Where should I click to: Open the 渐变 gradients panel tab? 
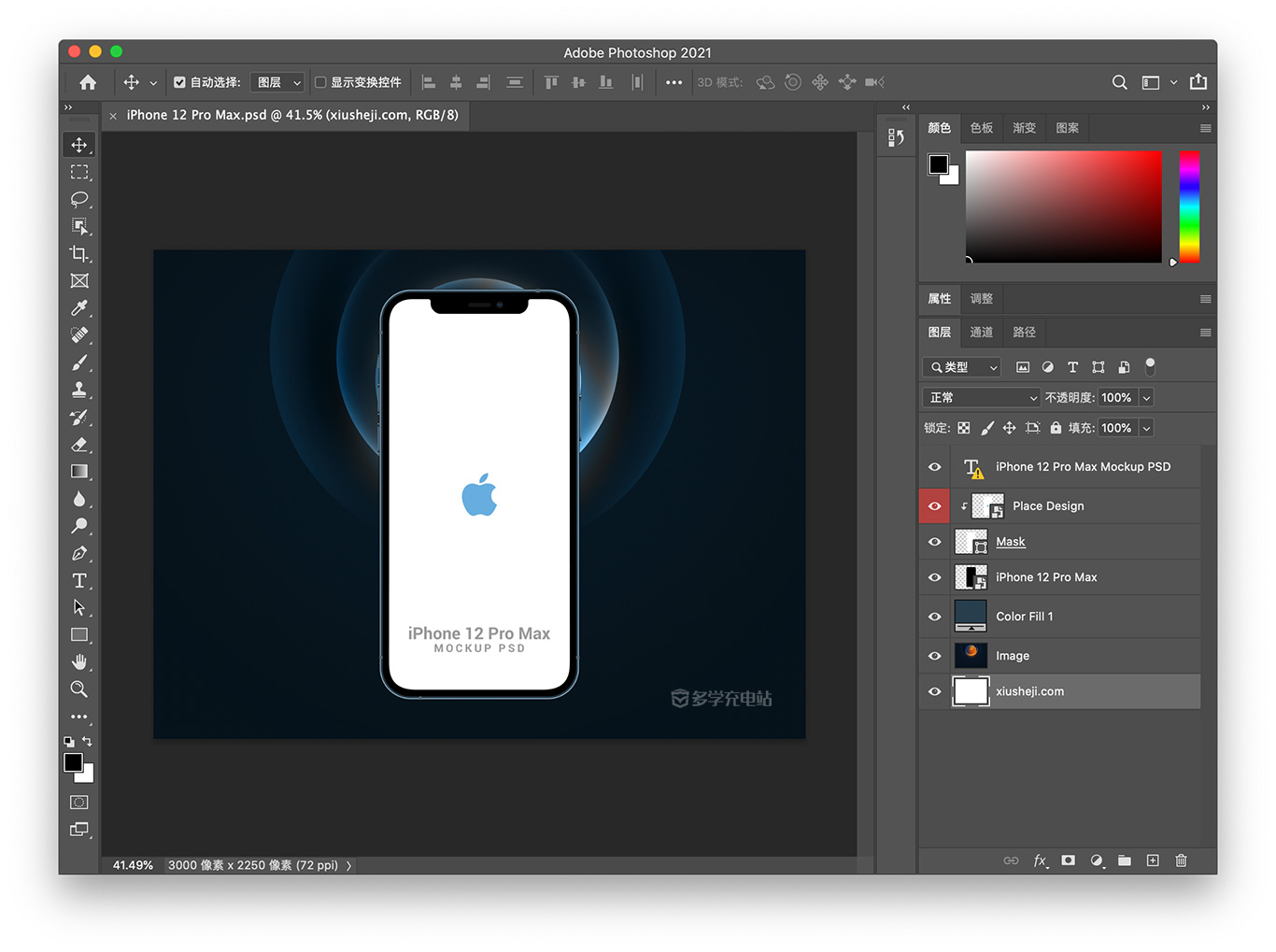1024,128
